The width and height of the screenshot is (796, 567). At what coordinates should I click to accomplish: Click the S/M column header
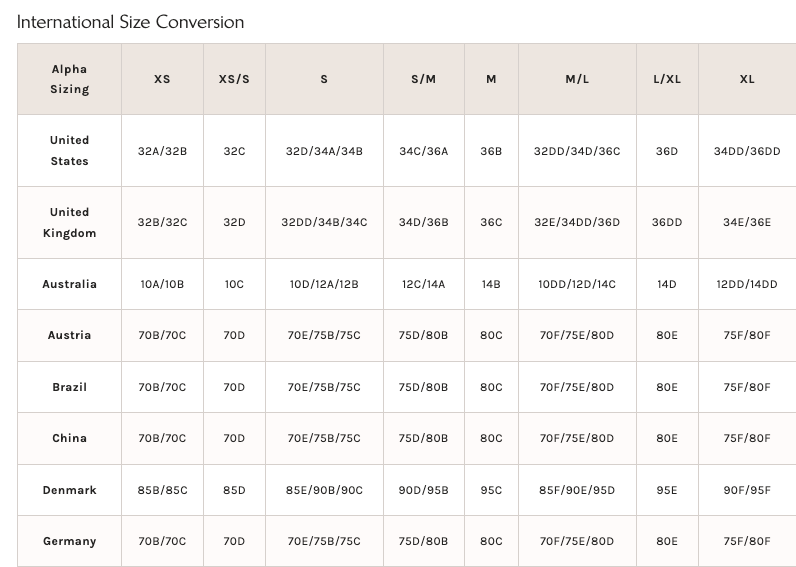[423, 79]
